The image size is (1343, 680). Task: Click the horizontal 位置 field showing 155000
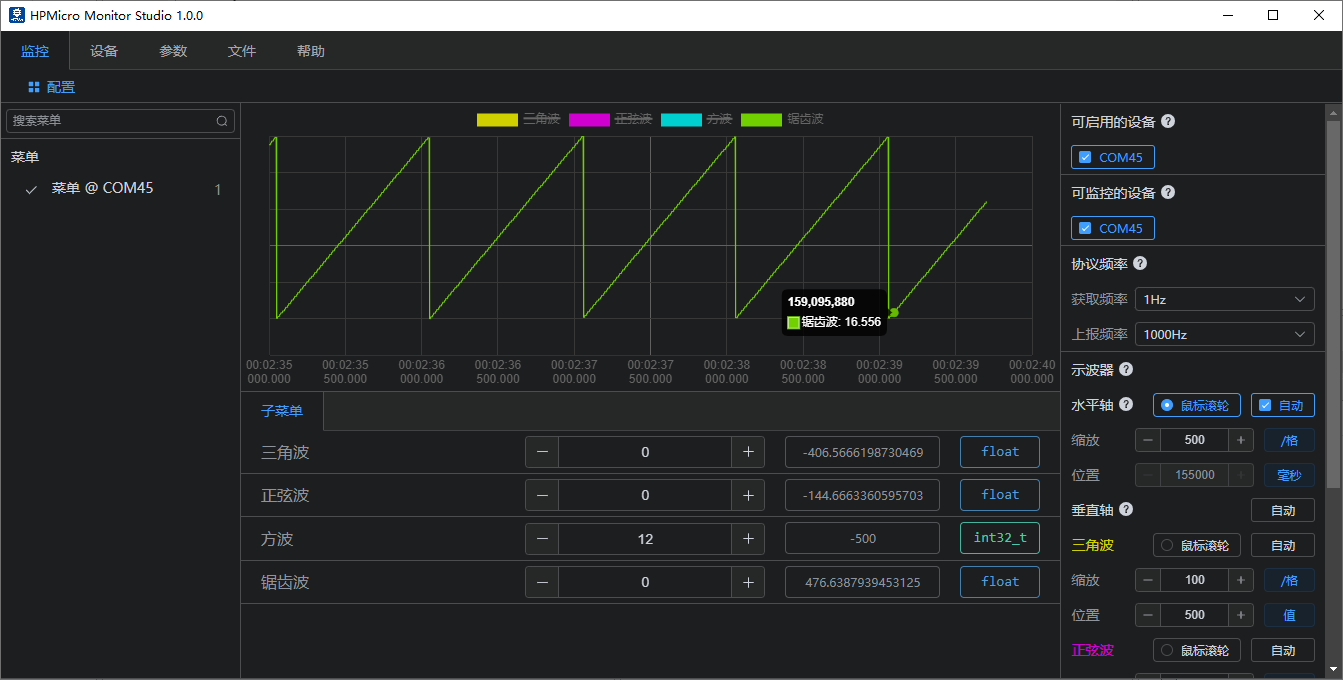tap(1194, 475)
